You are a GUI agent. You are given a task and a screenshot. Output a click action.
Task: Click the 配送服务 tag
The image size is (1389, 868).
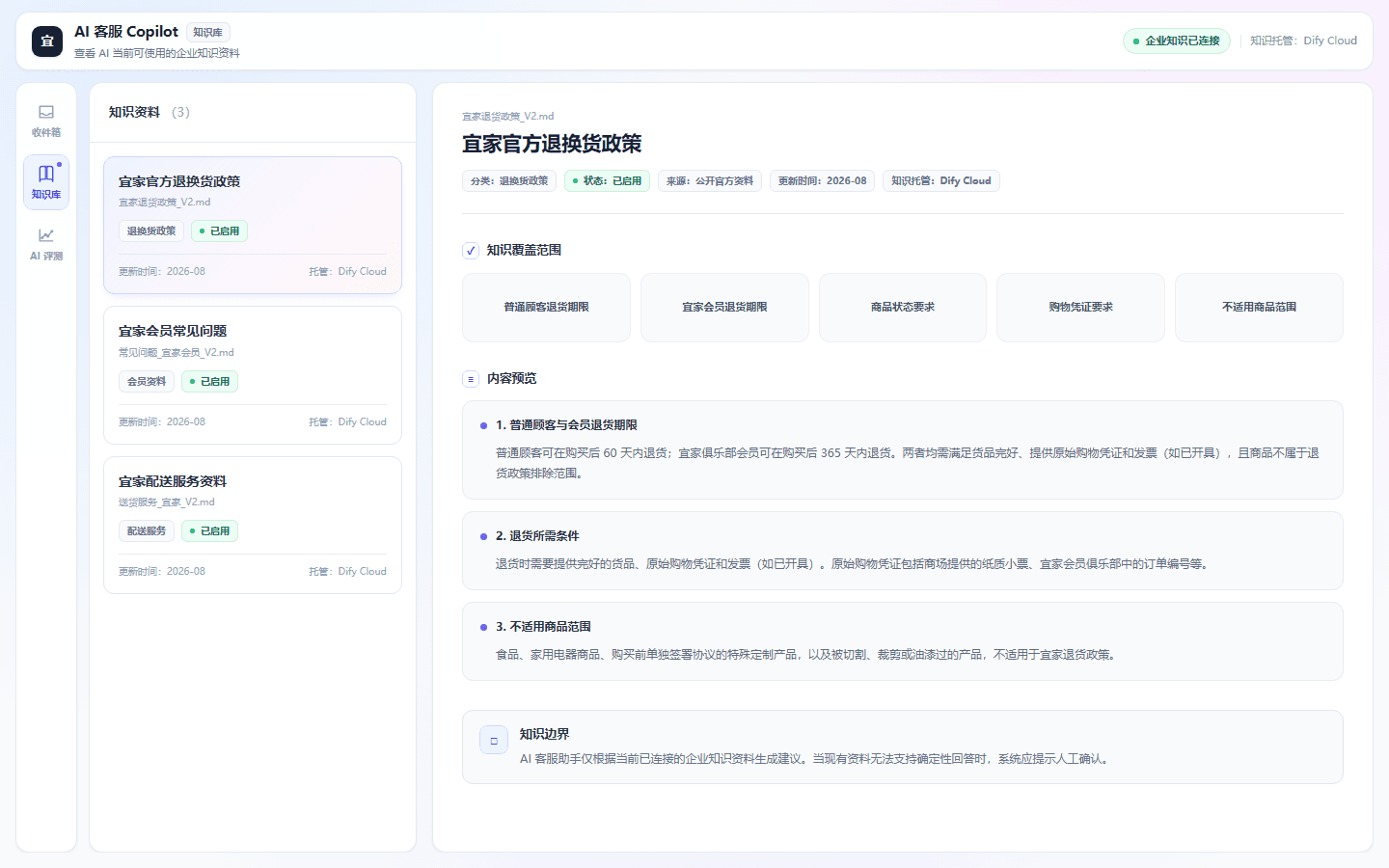pos(147,531)
